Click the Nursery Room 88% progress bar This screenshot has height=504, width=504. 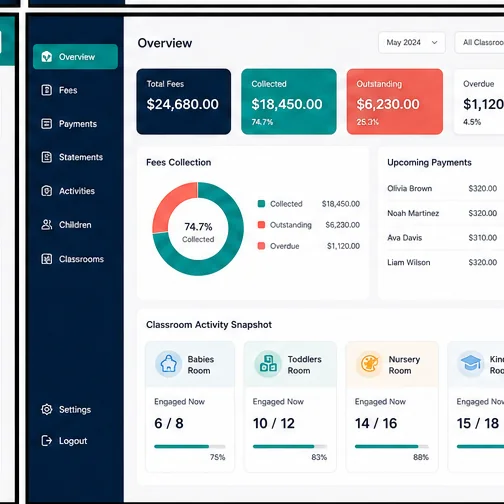coord(392,446)
